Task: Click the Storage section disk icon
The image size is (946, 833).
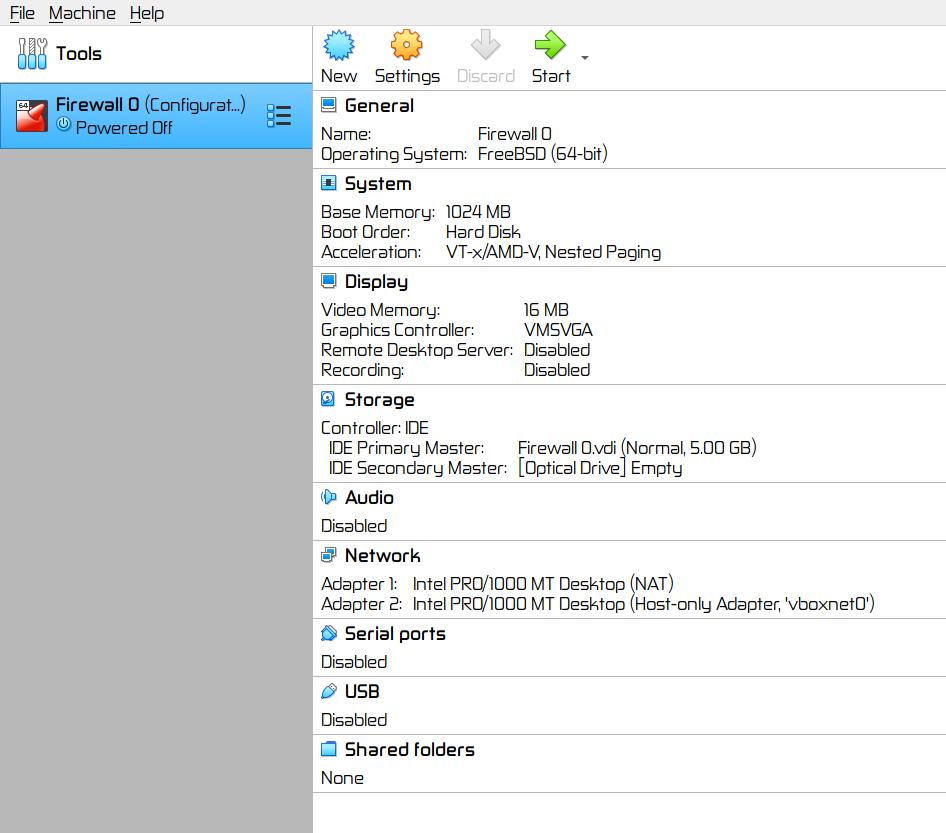Action: (328, 399)
